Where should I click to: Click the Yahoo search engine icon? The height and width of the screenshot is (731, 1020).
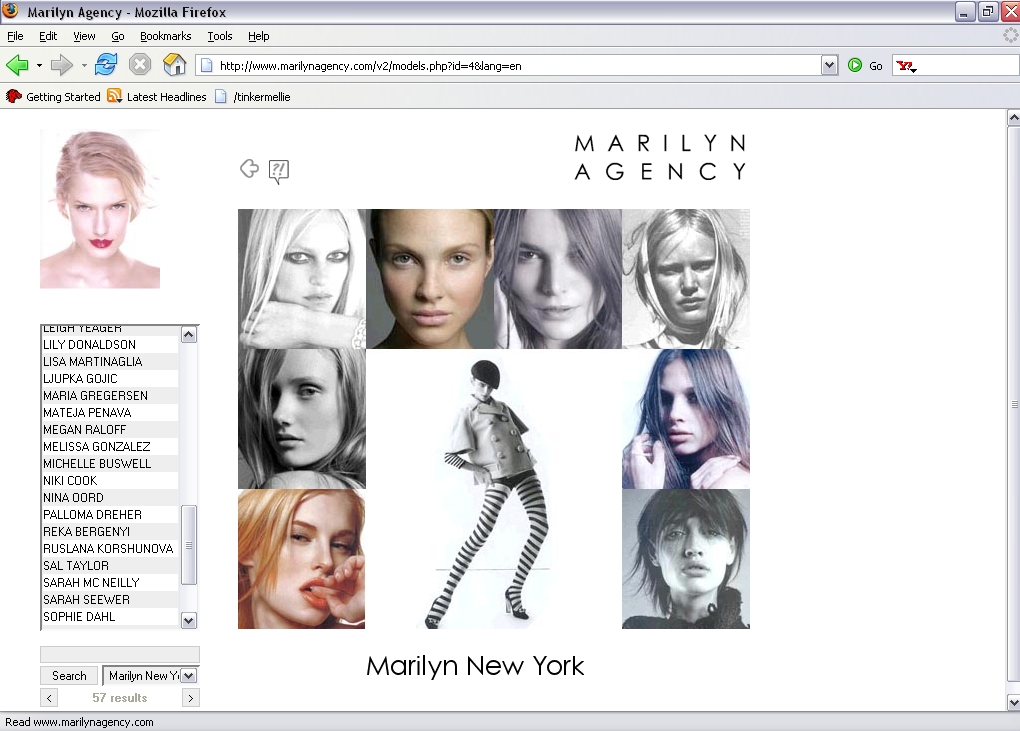[906, 66]
